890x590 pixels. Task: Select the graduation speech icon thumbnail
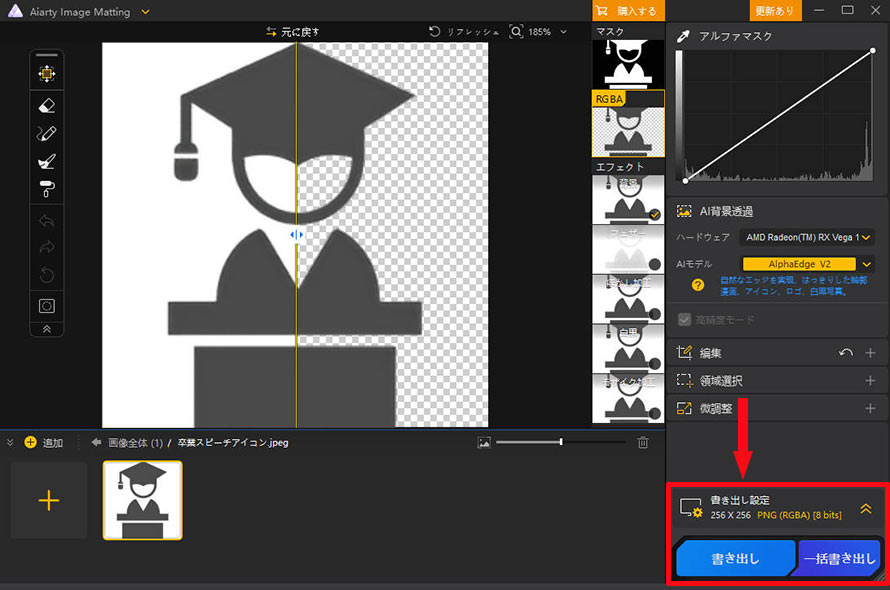coord(142,500)
